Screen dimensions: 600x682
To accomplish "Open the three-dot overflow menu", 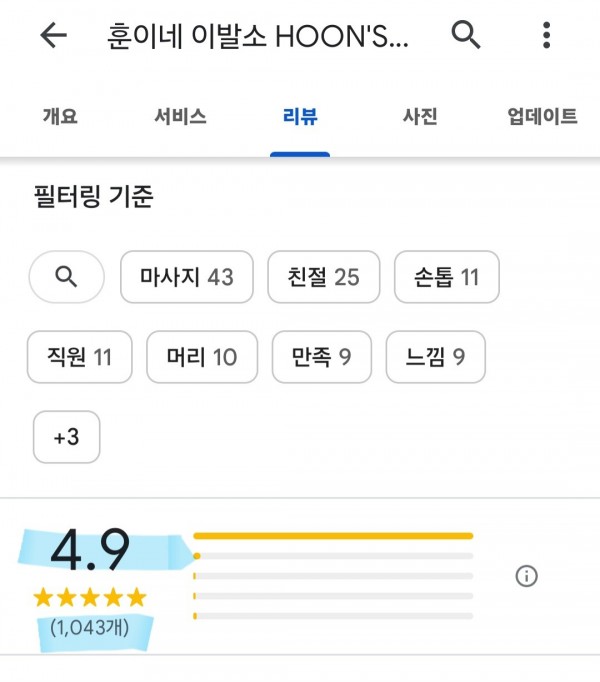I will 546,36.
